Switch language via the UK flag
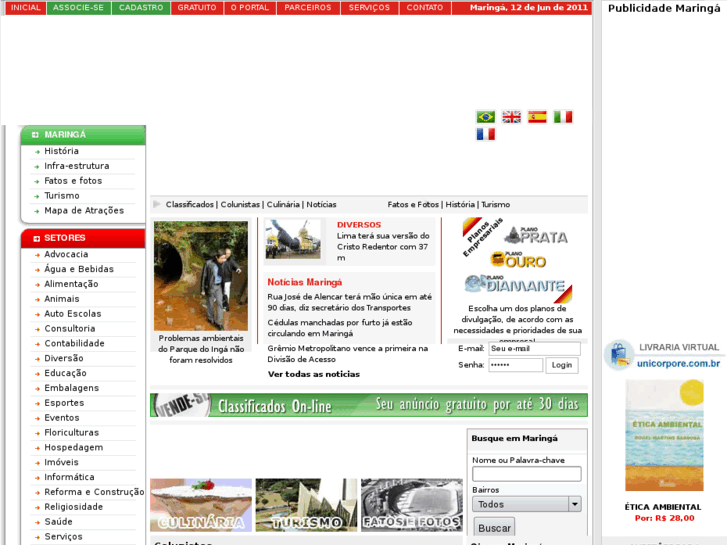The image size is (727, 545). [x=511, y=116]
